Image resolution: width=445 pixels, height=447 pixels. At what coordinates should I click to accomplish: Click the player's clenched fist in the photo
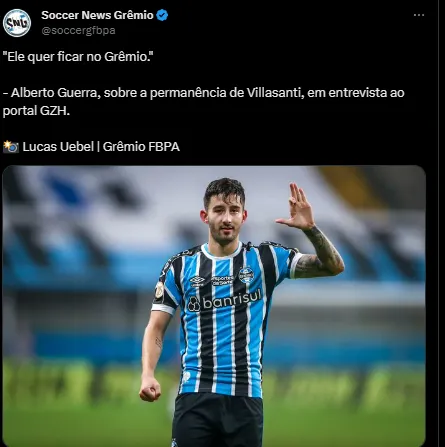150,389
